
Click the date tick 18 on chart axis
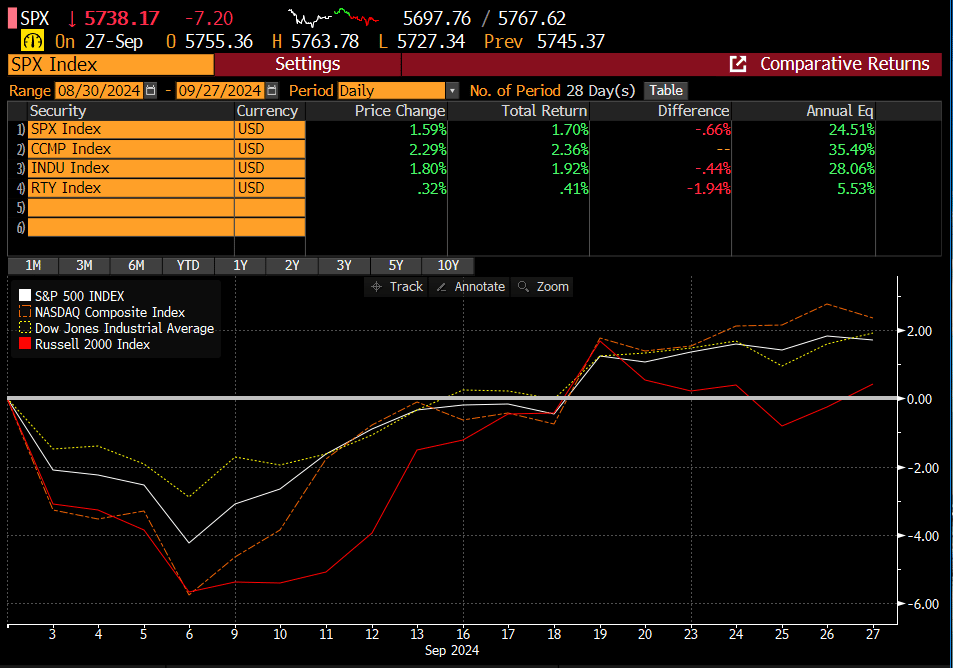(554, 634)
